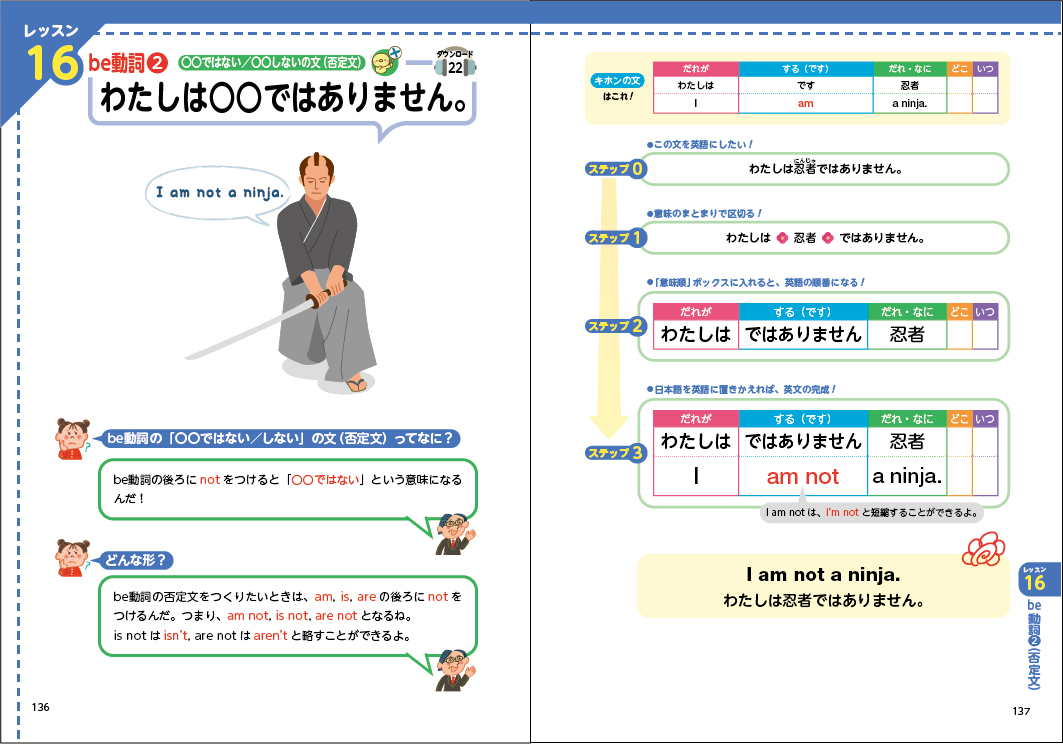Screen dimensions: 1063x747
Task: Click the red circled number 2 after 'be動詞'
Action: pos(157,64)
